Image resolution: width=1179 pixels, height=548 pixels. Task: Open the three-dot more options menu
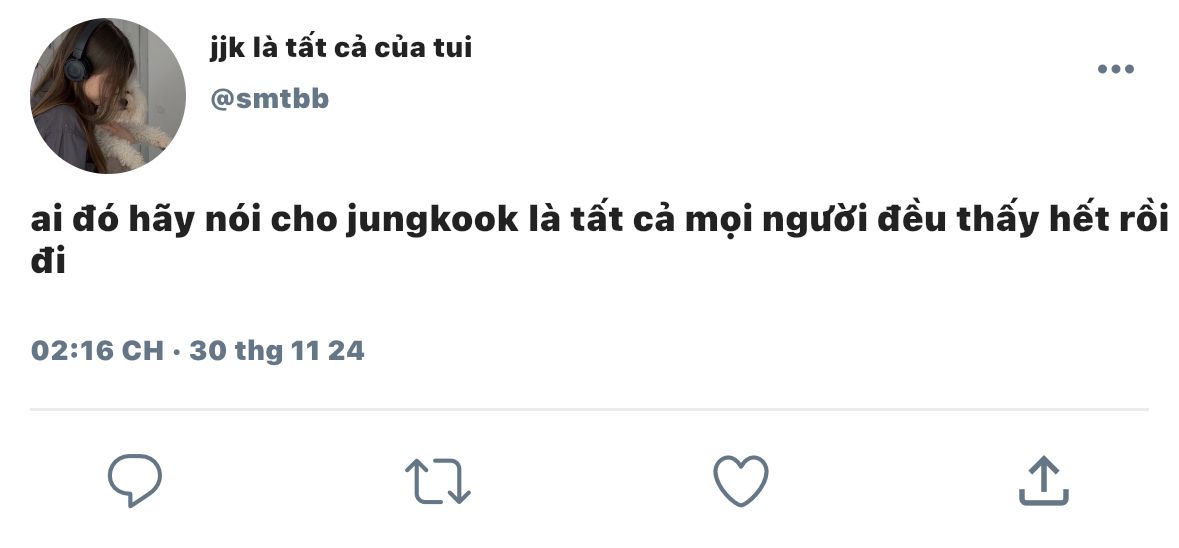(x=1116, y=69)
